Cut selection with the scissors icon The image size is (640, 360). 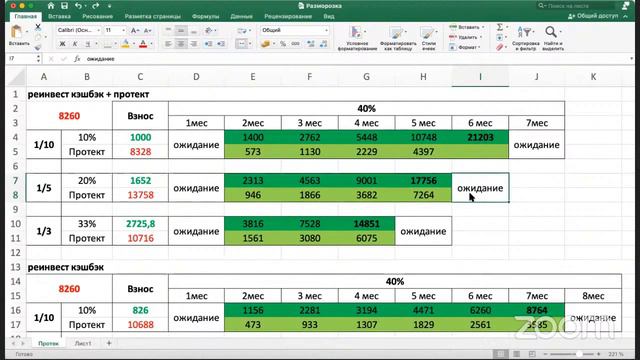click(38, 27)
